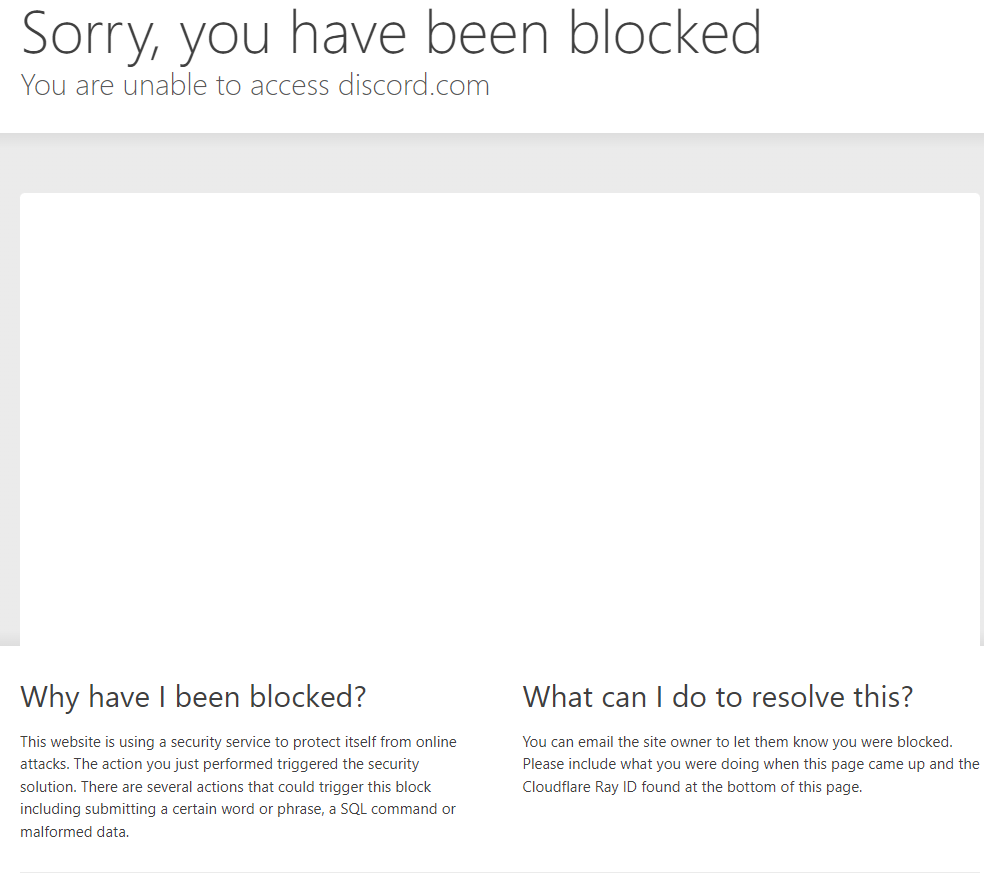The width and height of the screenshot is (984, 886).
Task: Click the "discord.com" text in the subheading
Action: pos(413,86)
